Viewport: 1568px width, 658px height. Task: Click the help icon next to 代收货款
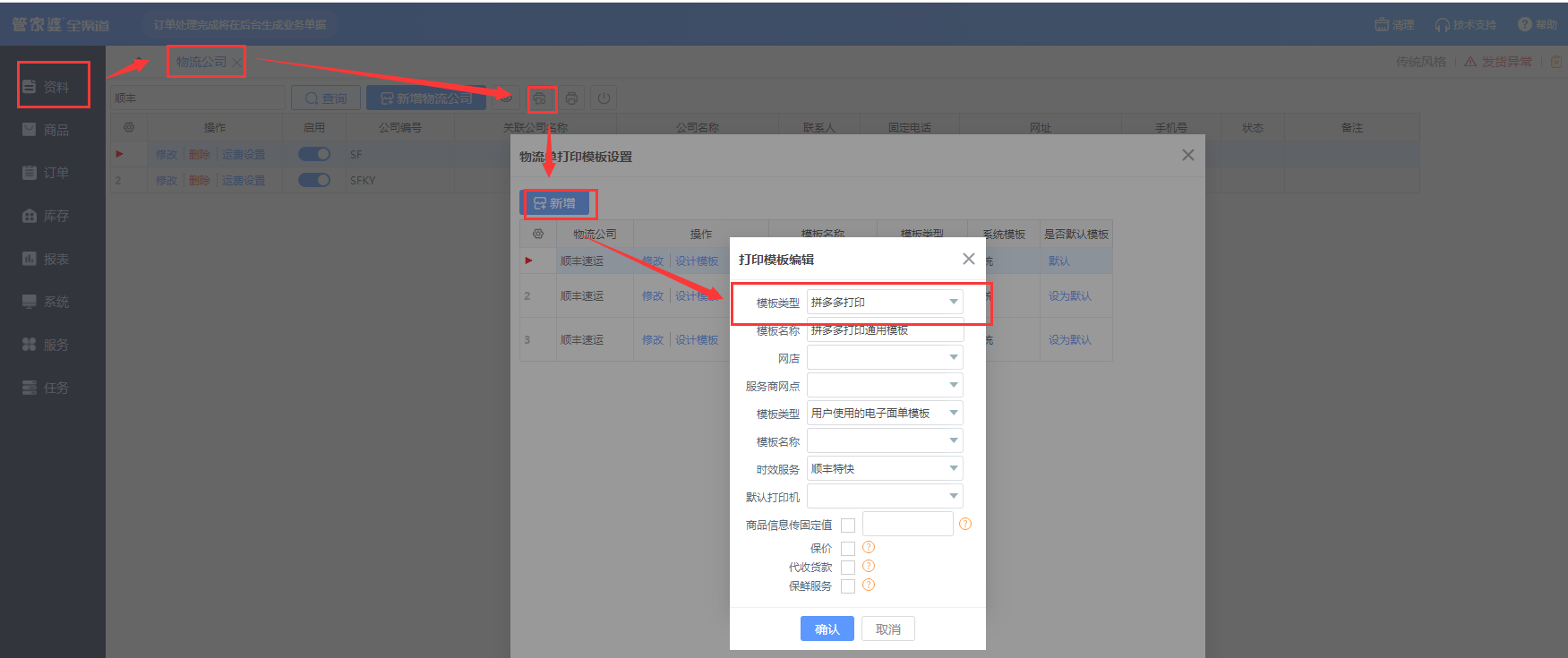tap(869, 566)
